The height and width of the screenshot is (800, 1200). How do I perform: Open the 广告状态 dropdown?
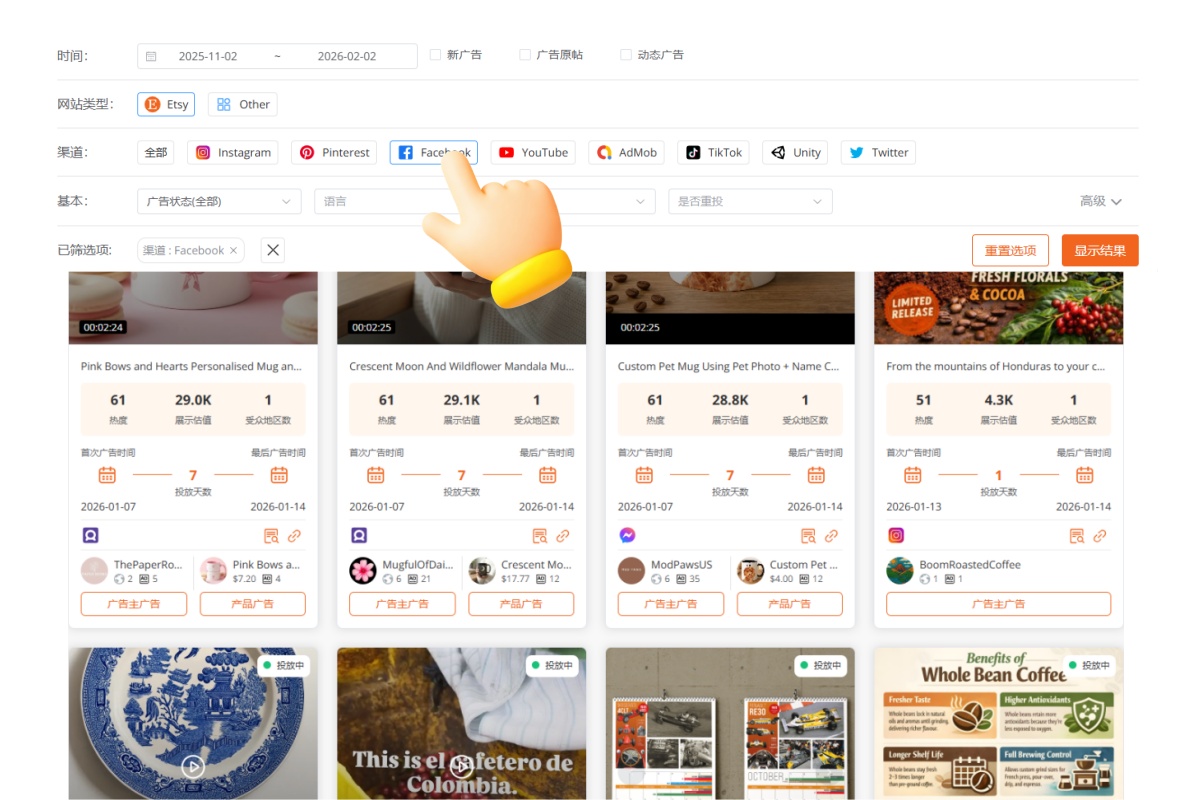click(x=218, y=201)
